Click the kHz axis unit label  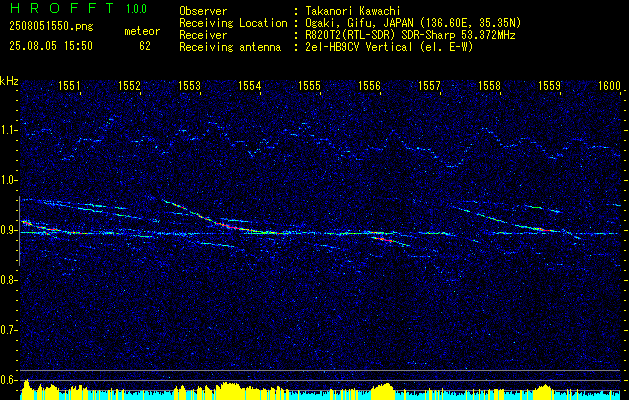(x=9, y=81)
